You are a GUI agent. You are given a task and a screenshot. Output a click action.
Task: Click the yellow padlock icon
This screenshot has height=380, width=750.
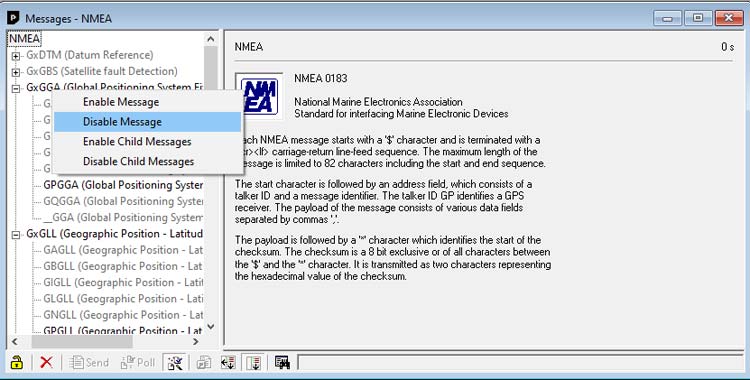pos(17,362)
